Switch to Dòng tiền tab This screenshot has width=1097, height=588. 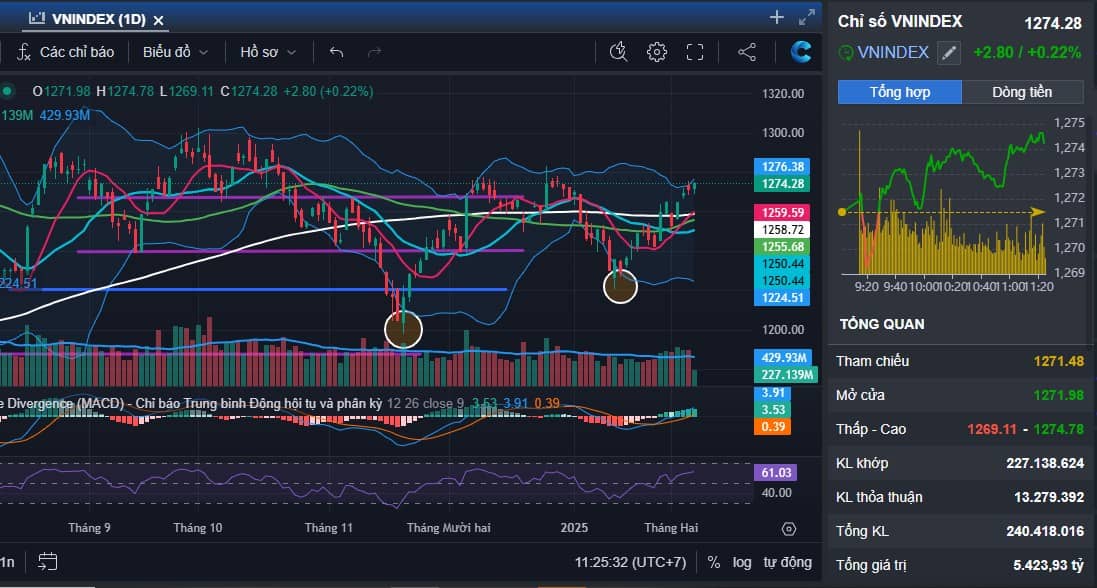[1021, 92]
